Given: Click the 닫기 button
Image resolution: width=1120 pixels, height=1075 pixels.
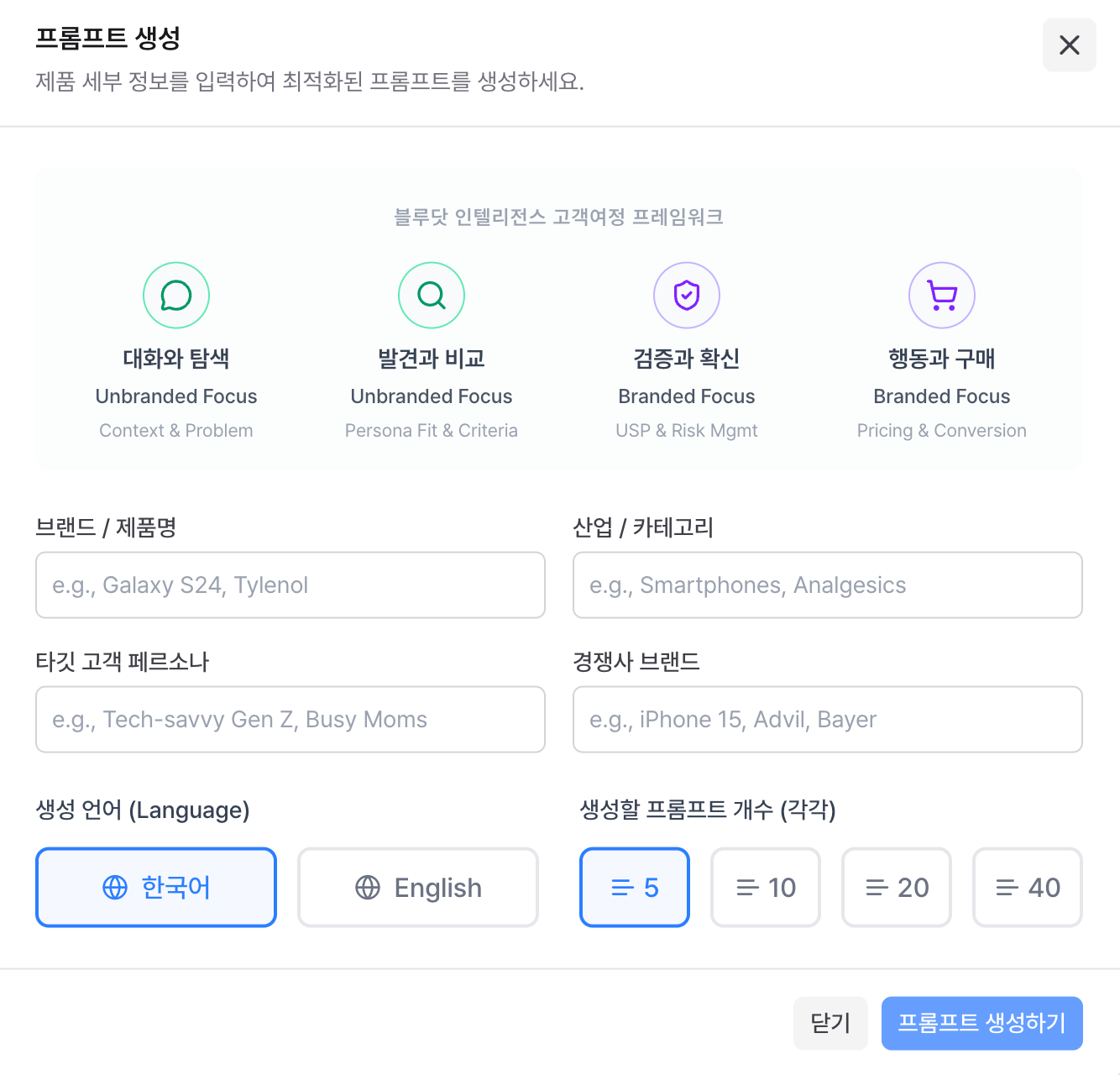Looking at the screenshot, I should 830,1023.
